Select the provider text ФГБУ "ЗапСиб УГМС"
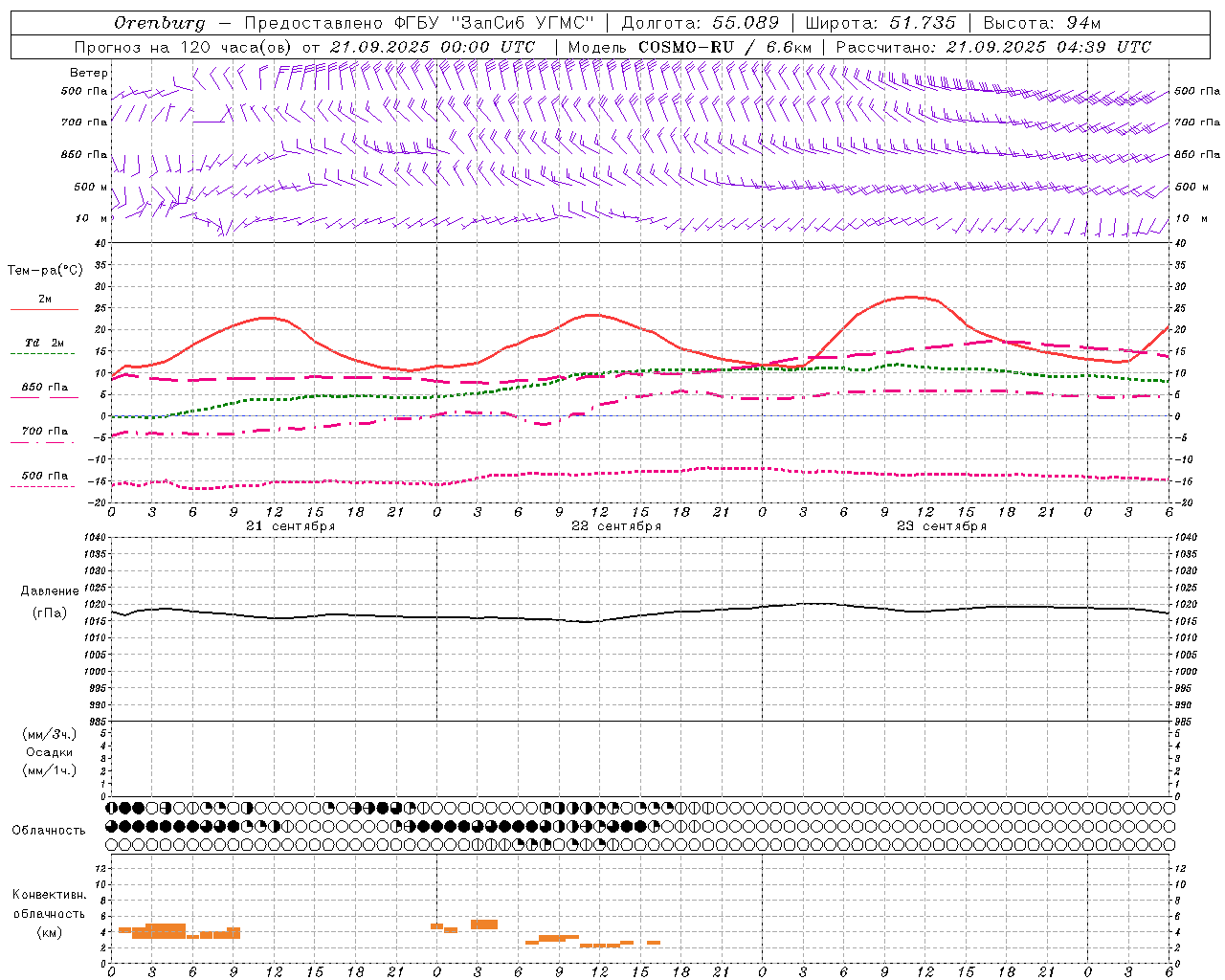Screen dimensions: 1225x980 495,23
